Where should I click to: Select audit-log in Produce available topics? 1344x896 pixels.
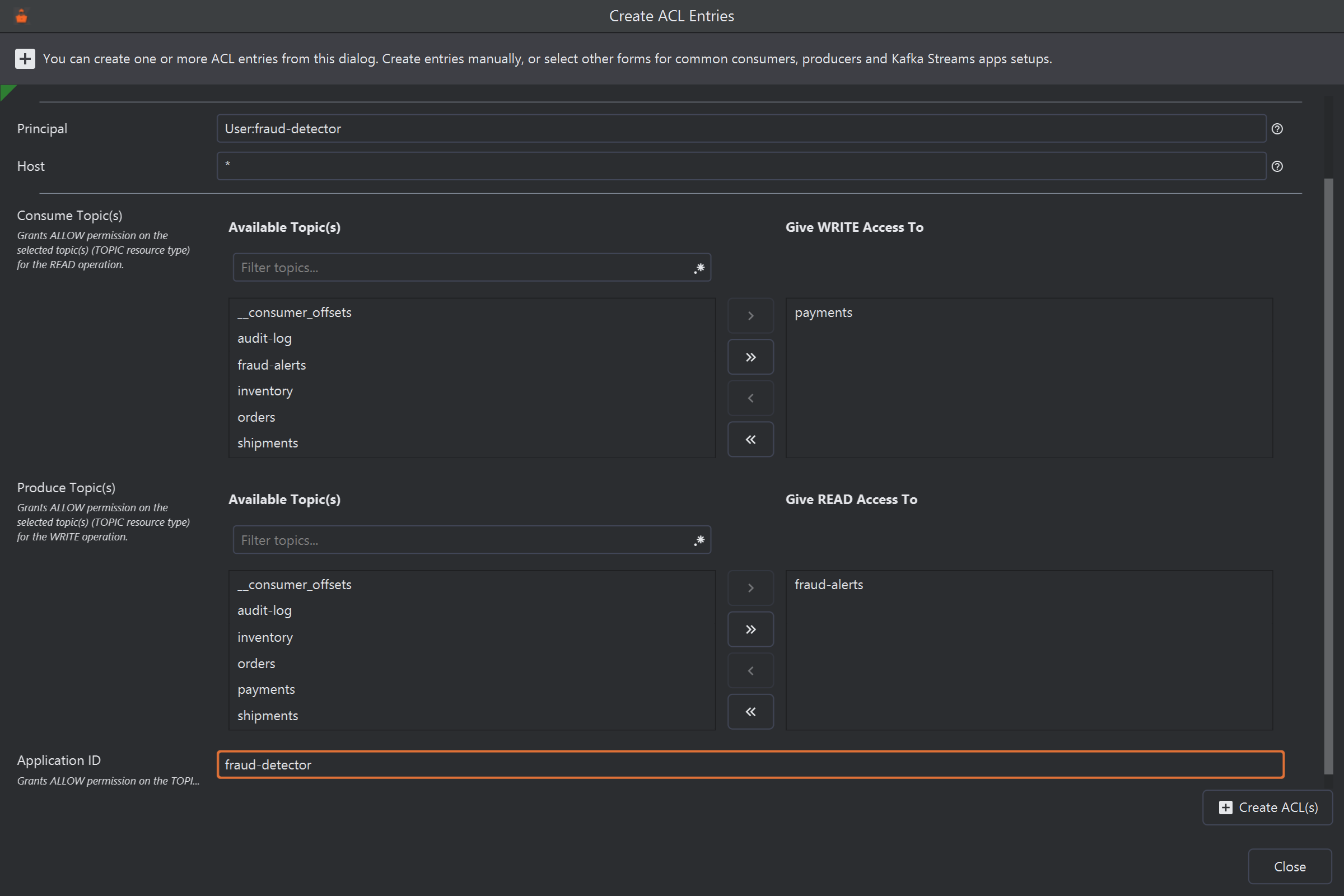(x=472, y=610)
